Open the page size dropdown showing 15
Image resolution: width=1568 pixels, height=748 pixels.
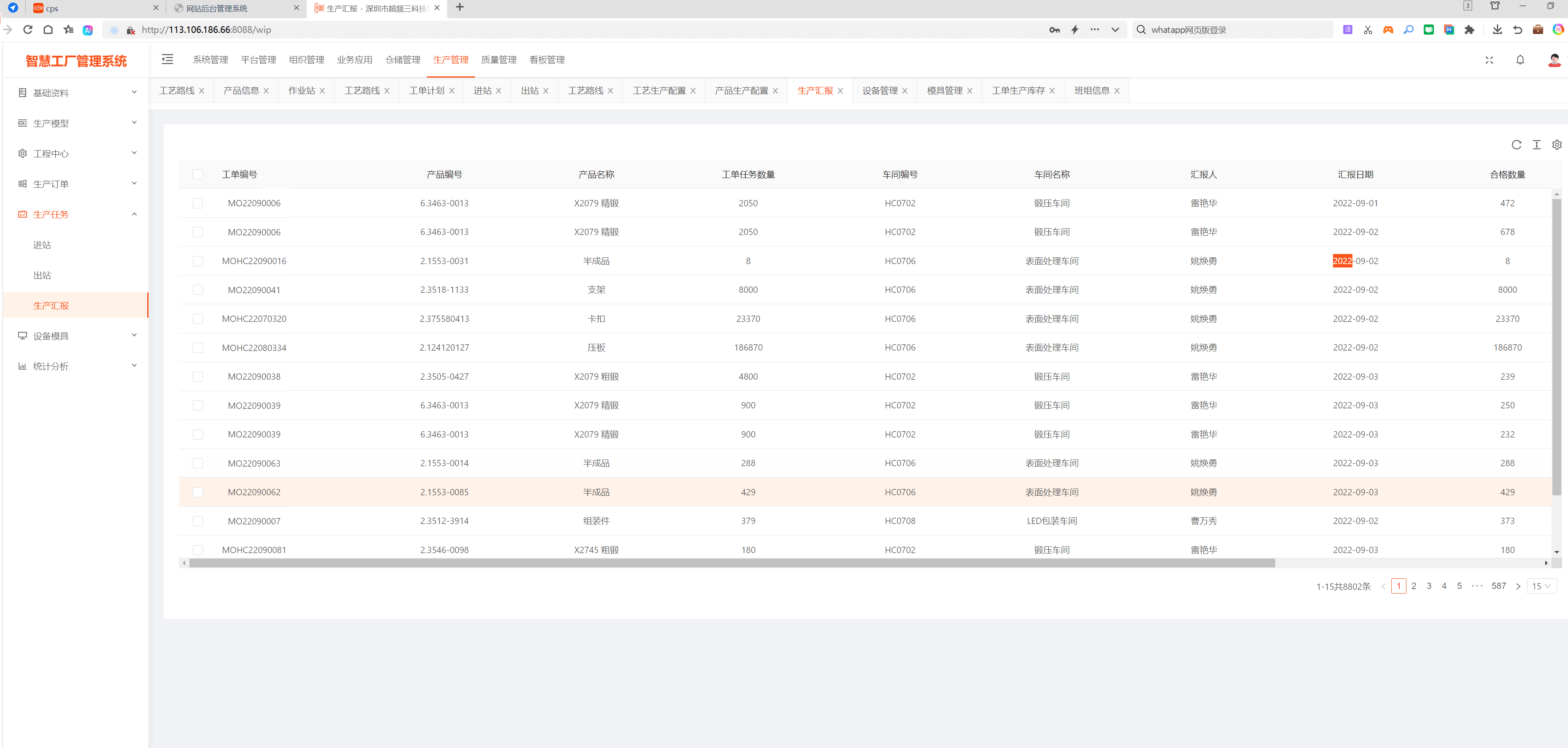[1541, 586]
